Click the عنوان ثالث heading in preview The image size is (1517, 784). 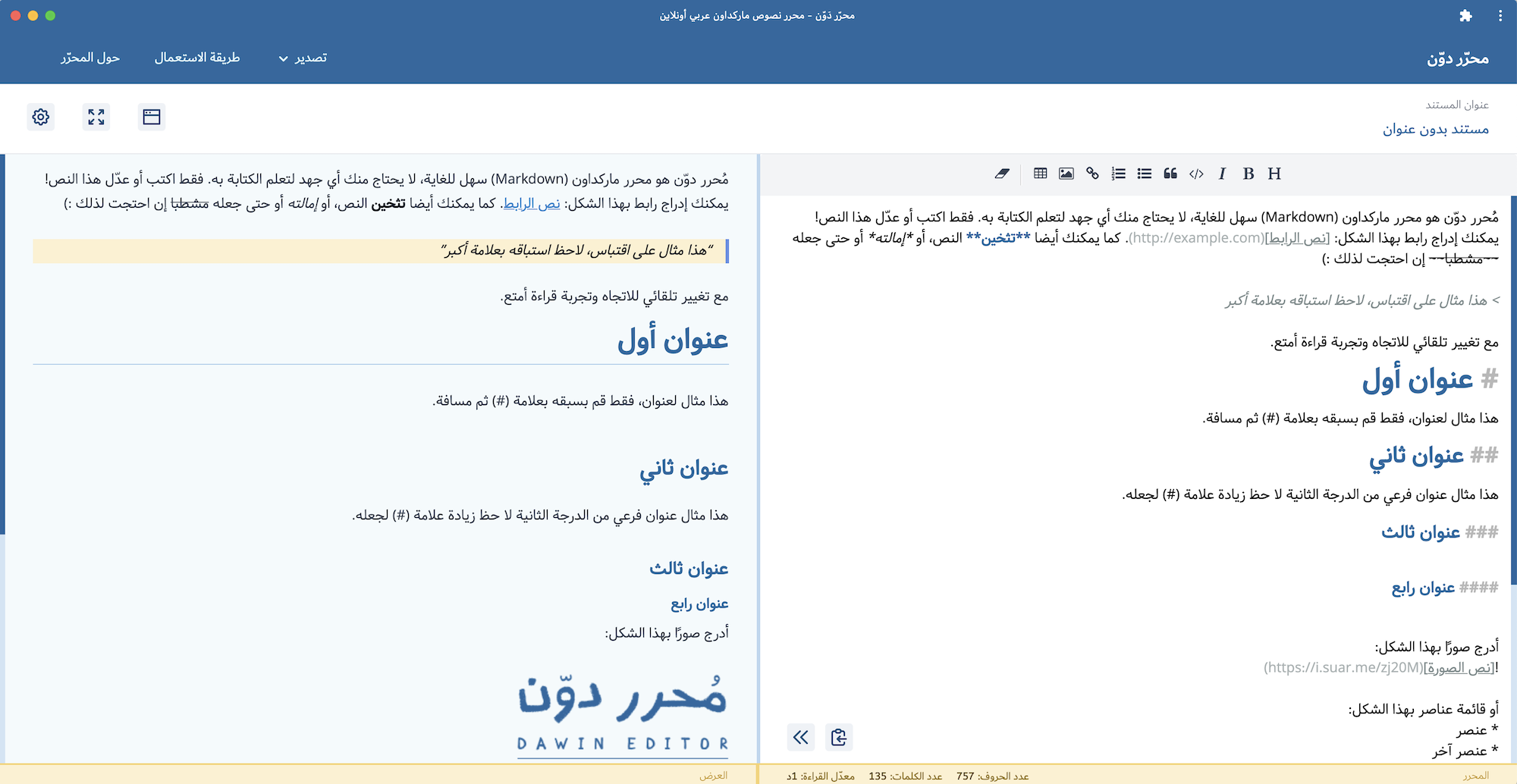pyautogui.click(x=689, y=569)
